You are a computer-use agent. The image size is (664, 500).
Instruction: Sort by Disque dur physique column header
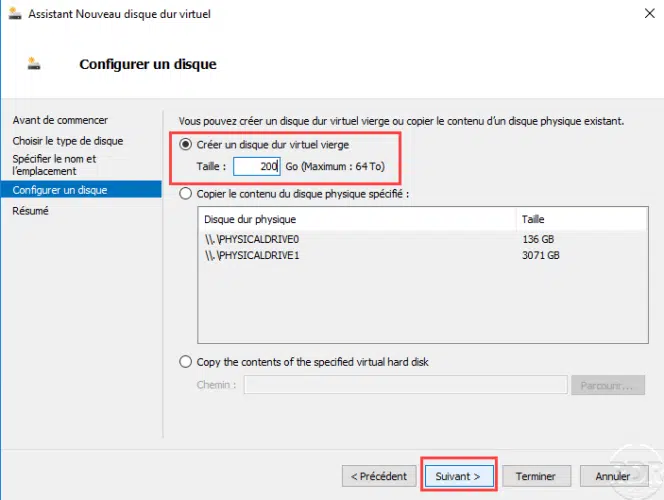coord(357,219)
